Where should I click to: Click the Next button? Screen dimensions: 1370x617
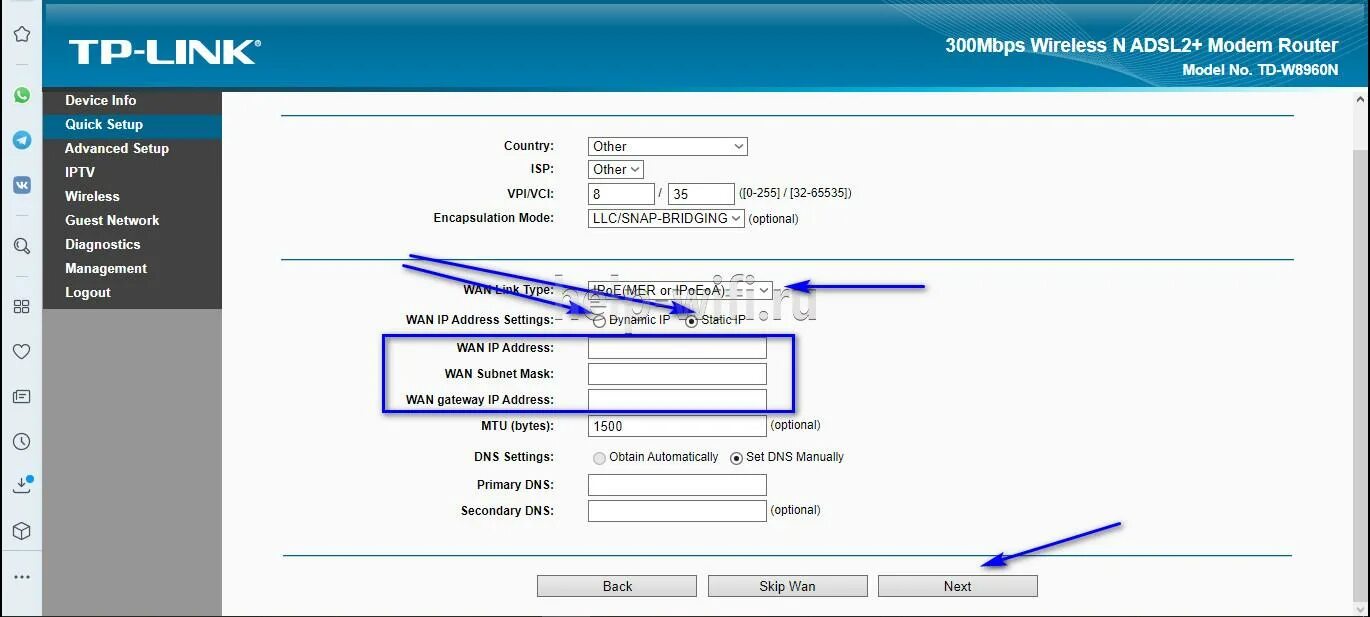(x=957, y=586)
